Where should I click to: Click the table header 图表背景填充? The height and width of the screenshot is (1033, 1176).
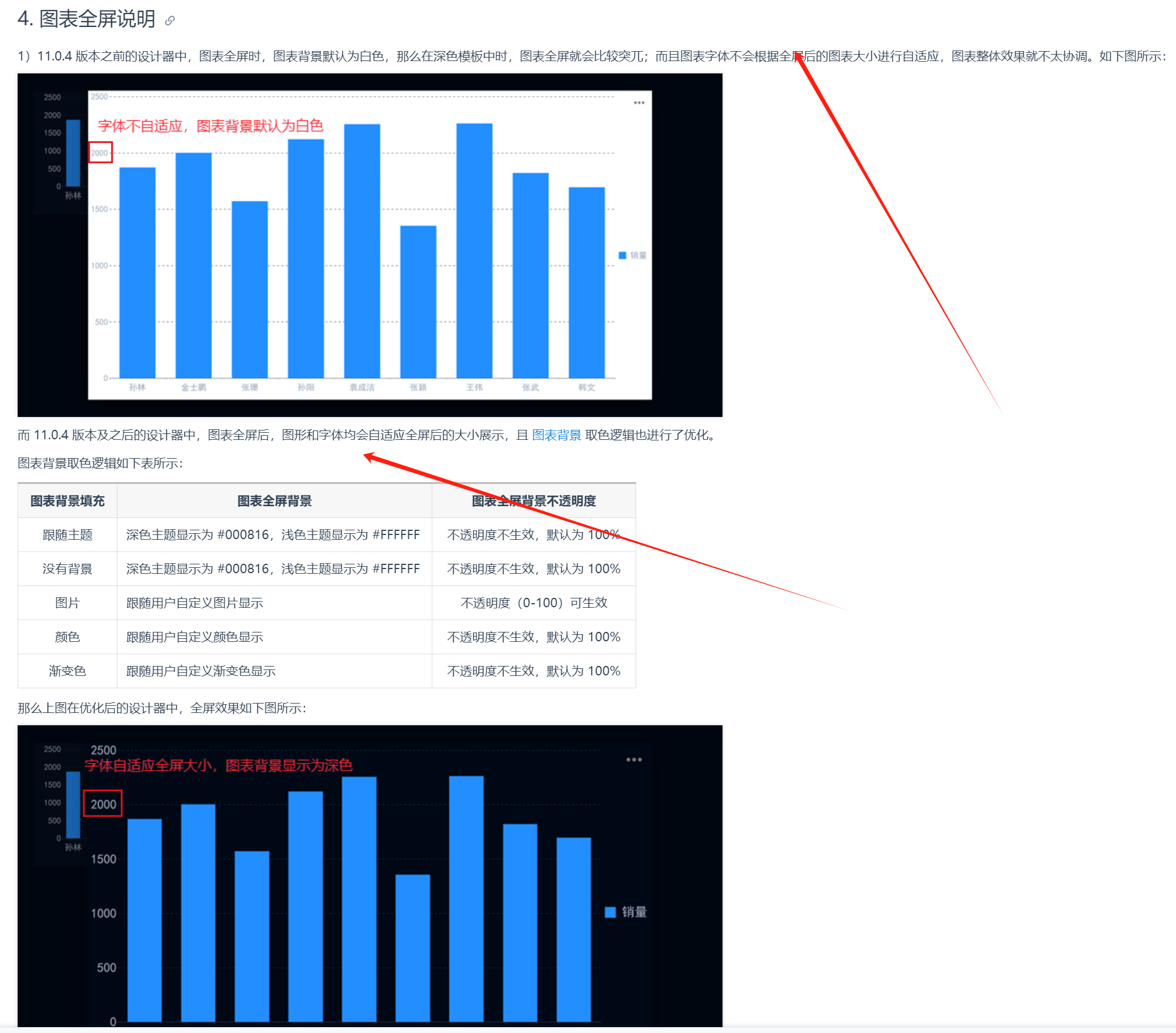[x=68, y=501]
